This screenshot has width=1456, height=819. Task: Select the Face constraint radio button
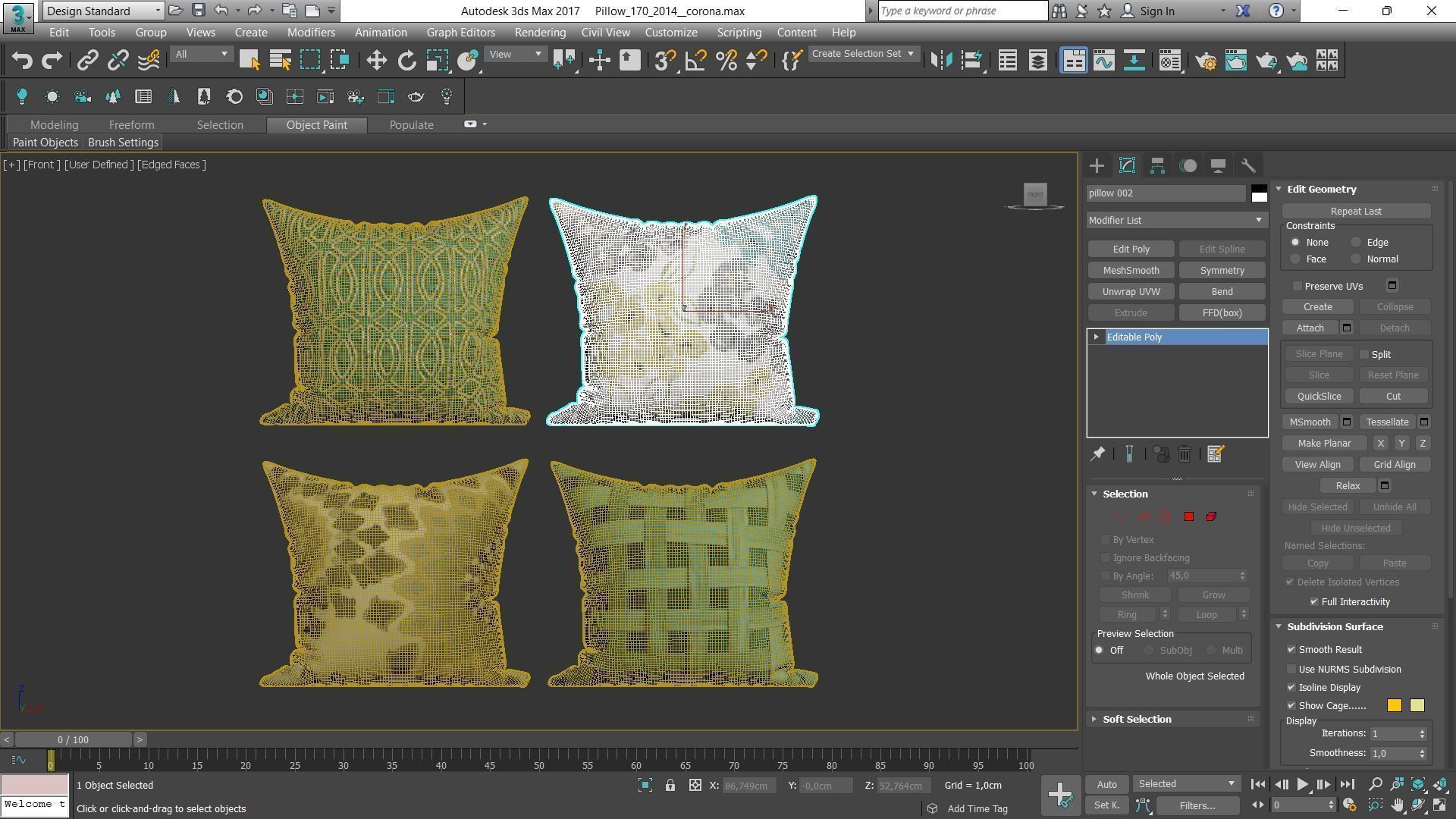point(1295,259)
